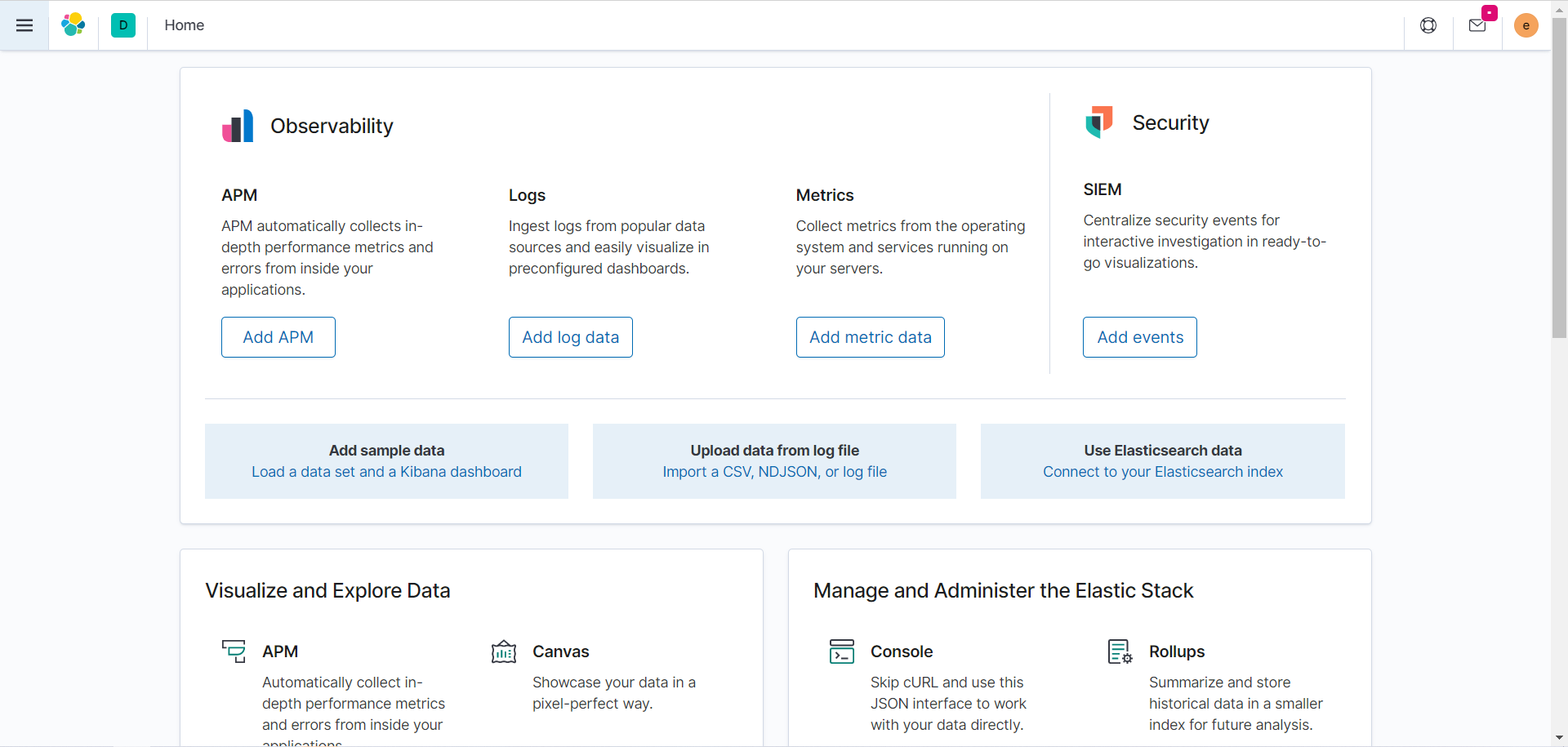Image resolution: width=1568 pixels, height=747 pixels.
Task: Click the 'Add sample data' heading
Action: point(386,451)
